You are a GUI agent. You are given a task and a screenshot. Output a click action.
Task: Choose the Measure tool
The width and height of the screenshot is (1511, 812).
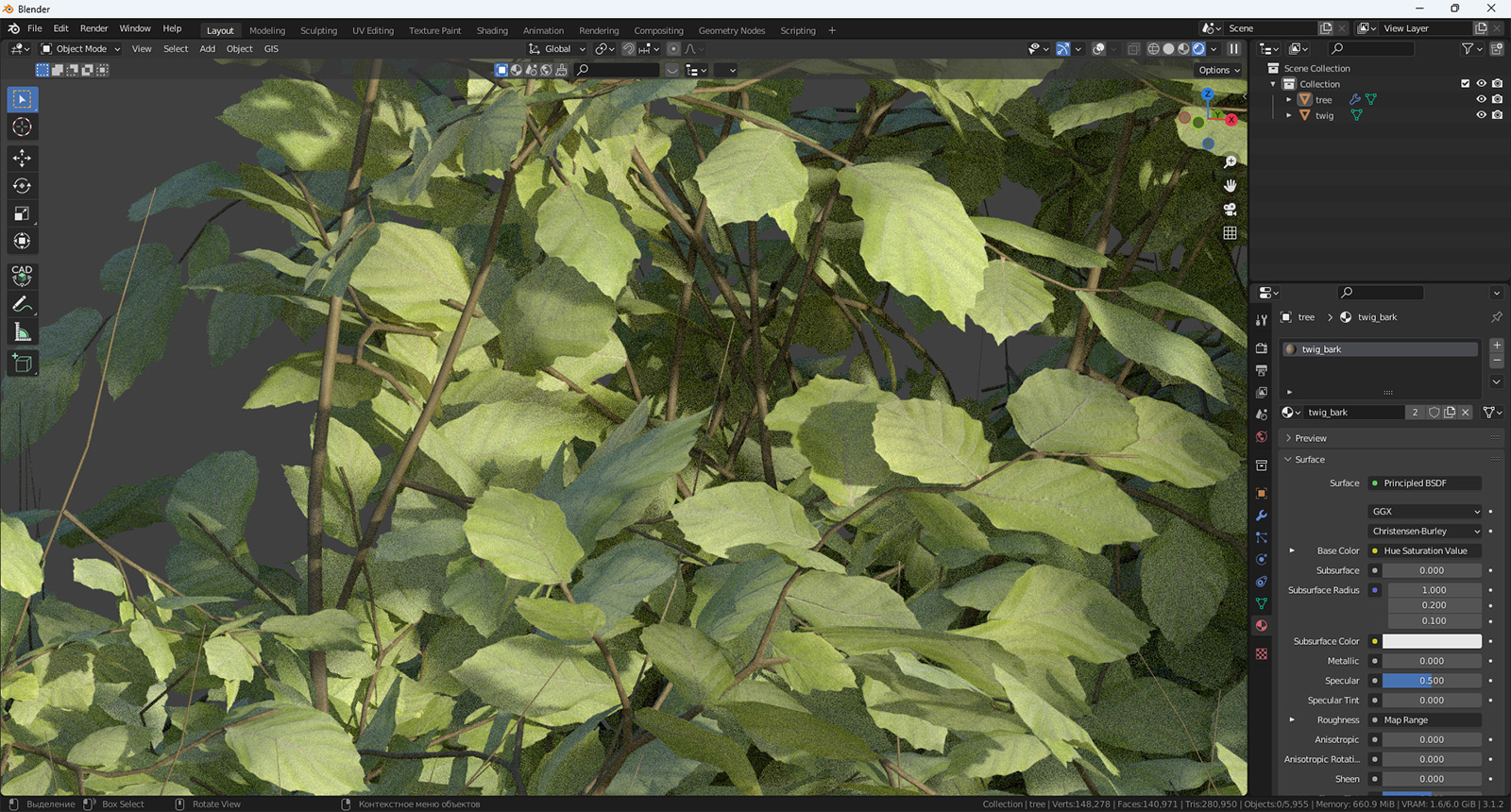coord(22,332)
